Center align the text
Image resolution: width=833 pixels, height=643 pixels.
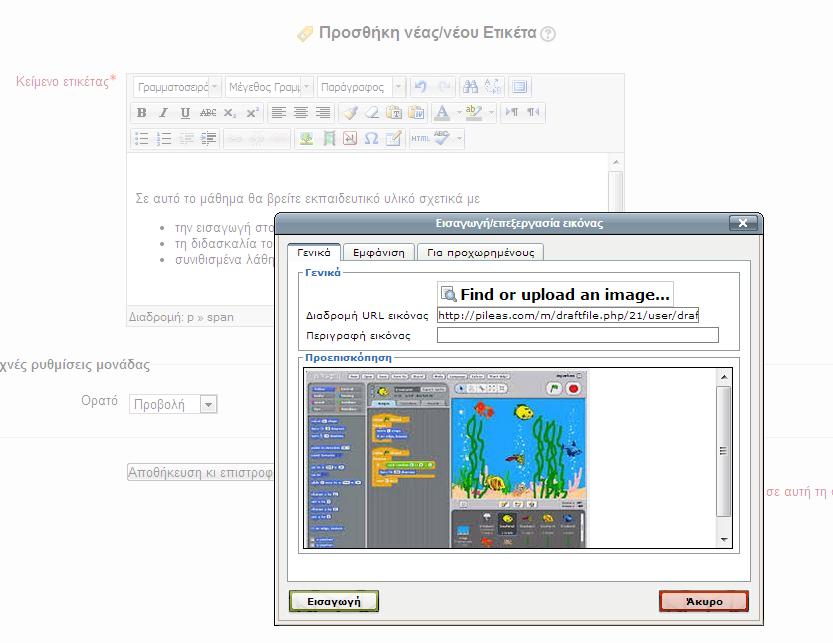point(301,113)
